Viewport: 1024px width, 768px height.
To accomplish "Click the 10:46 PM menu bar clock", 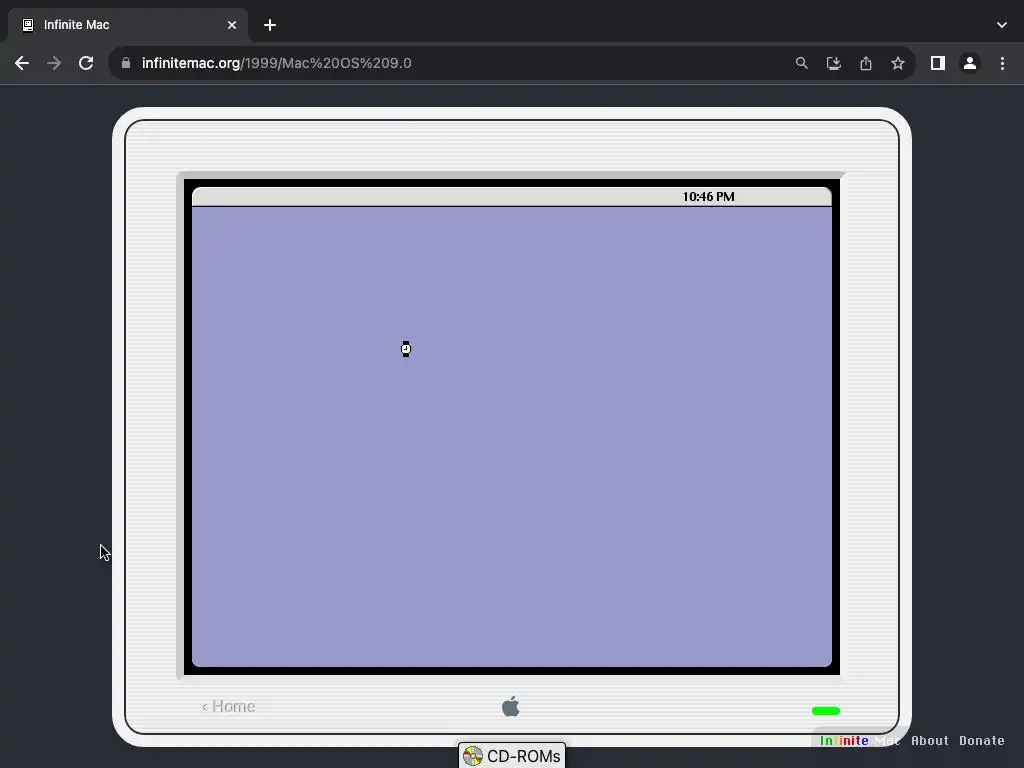I will [709, 197].
